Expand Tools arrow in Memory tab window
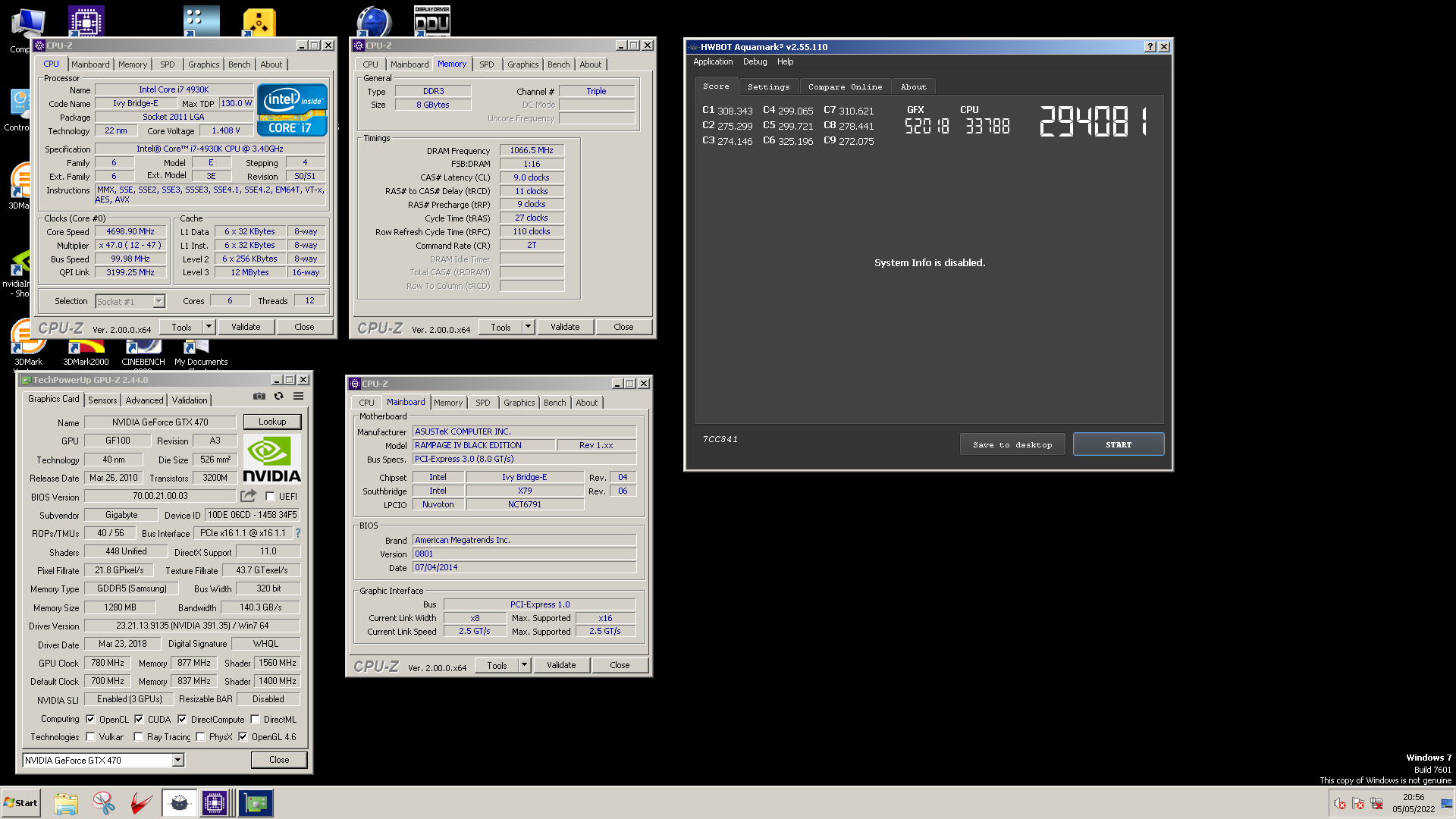Screen dimensions: 1456x819 tap(529, 328)
